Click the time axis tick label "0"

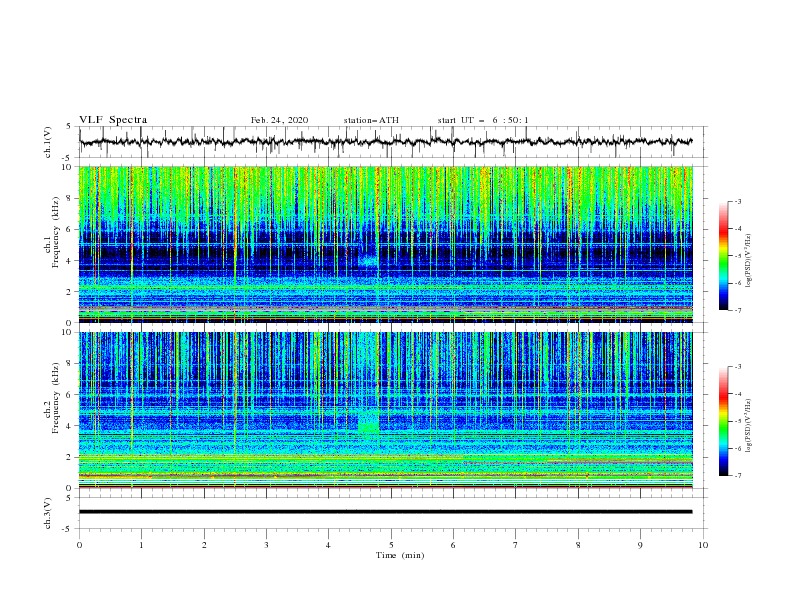(79, 545)
